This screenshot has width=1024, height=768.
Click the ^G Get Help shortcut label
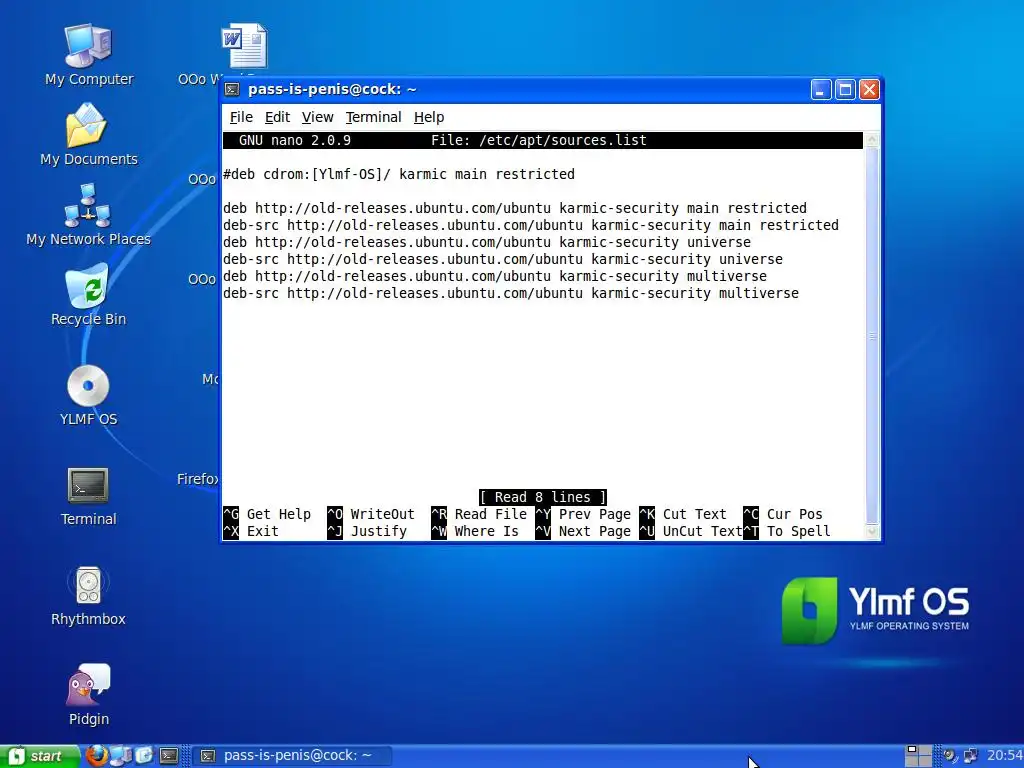pos(266,515)
